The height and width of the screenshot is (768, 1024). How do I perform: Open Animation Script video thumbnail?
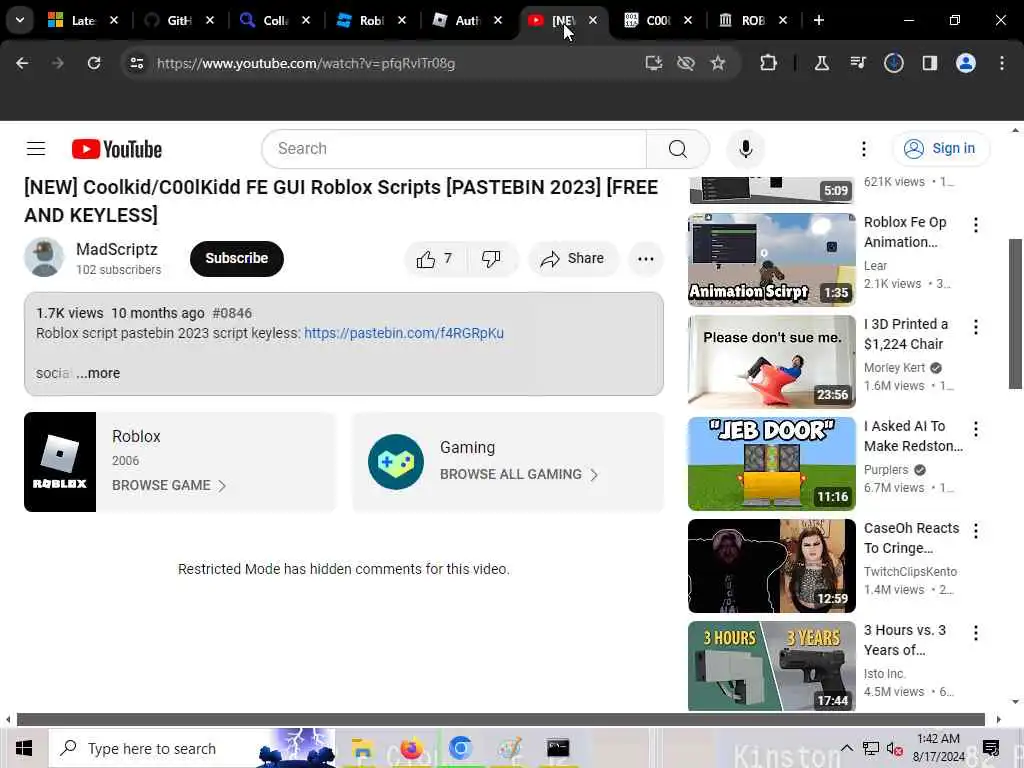(771, 259)
